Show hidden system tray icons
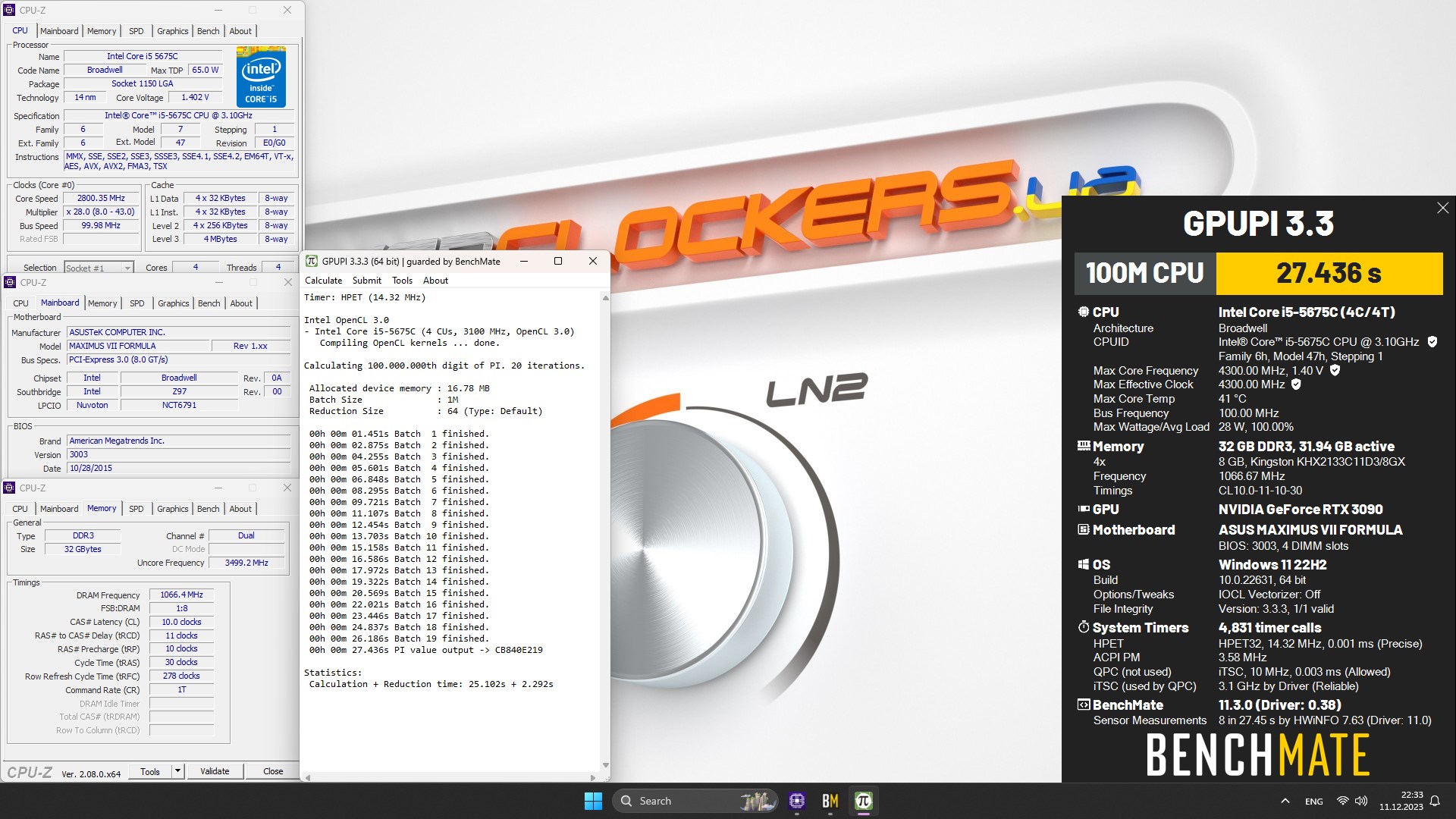The width and height of the screenshot is (1456, 819). tap(1285, 801)
